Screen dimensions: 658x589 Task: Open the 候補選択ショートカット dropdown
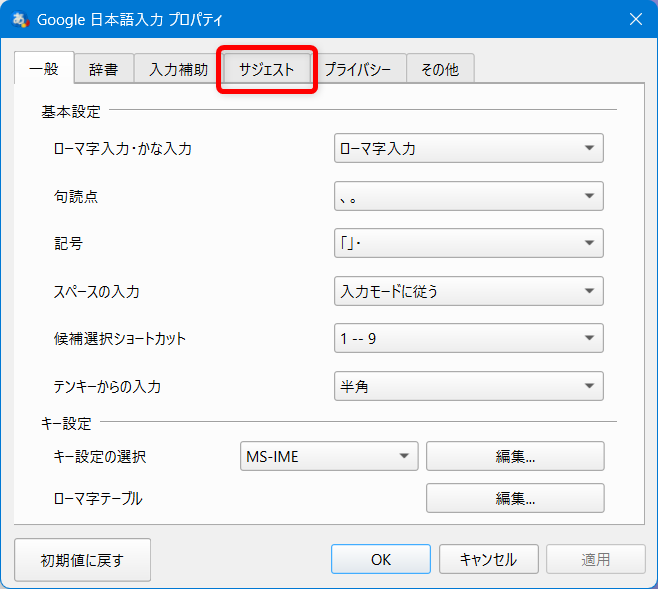[469, 338]
